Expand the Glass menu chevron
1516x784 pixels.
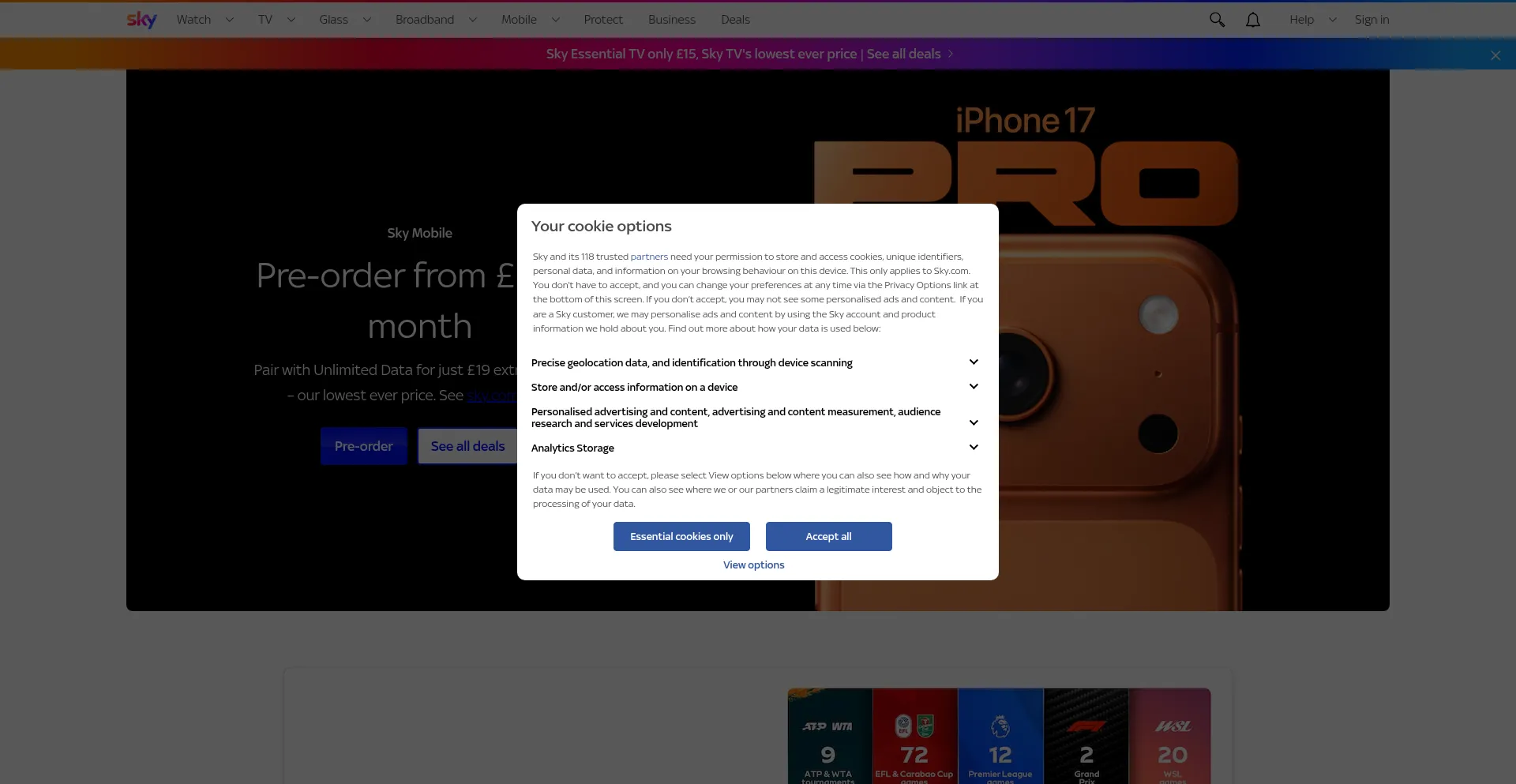(x=367, y=20)
